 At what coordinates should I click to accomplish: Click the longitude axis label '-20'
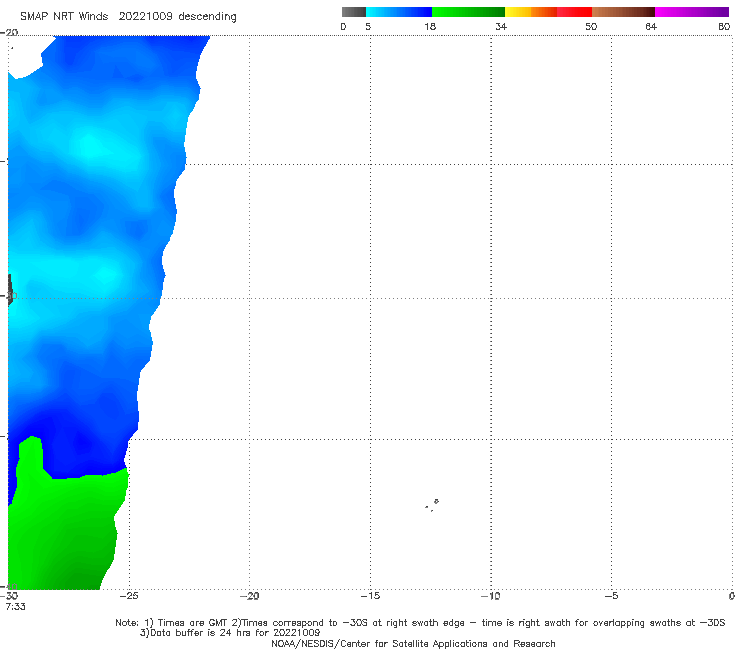249,596
